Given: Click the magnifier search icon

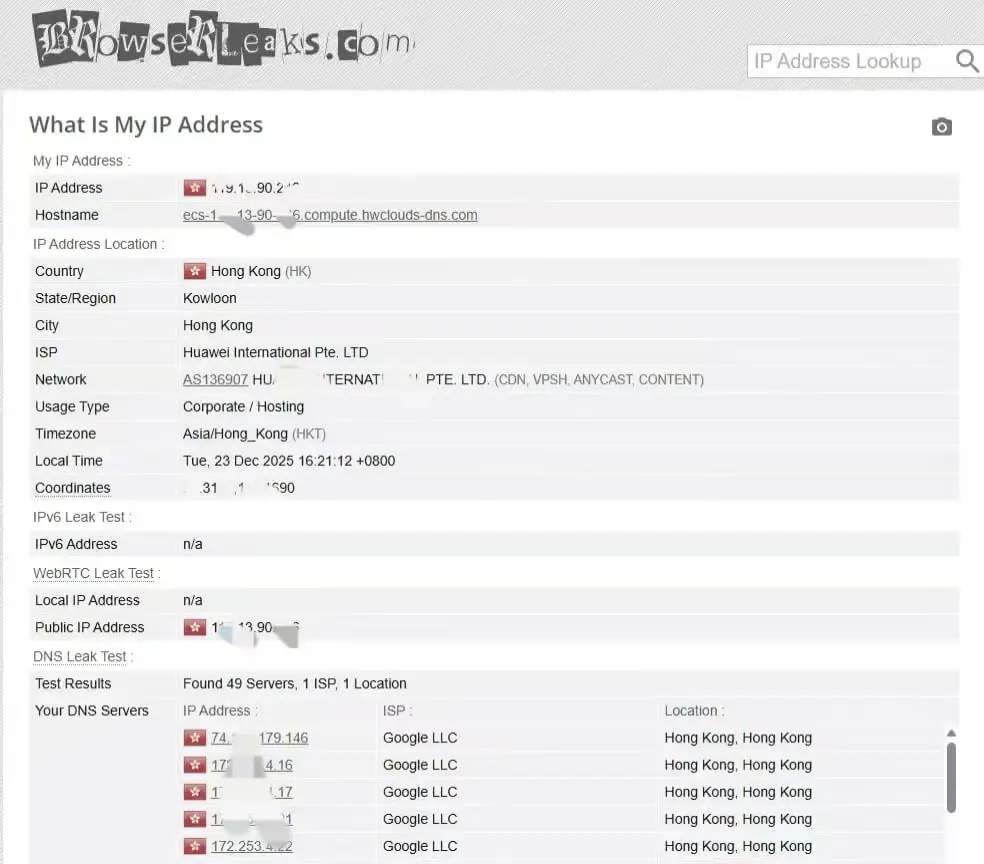Looking at the screenshot, I should 966,61.
